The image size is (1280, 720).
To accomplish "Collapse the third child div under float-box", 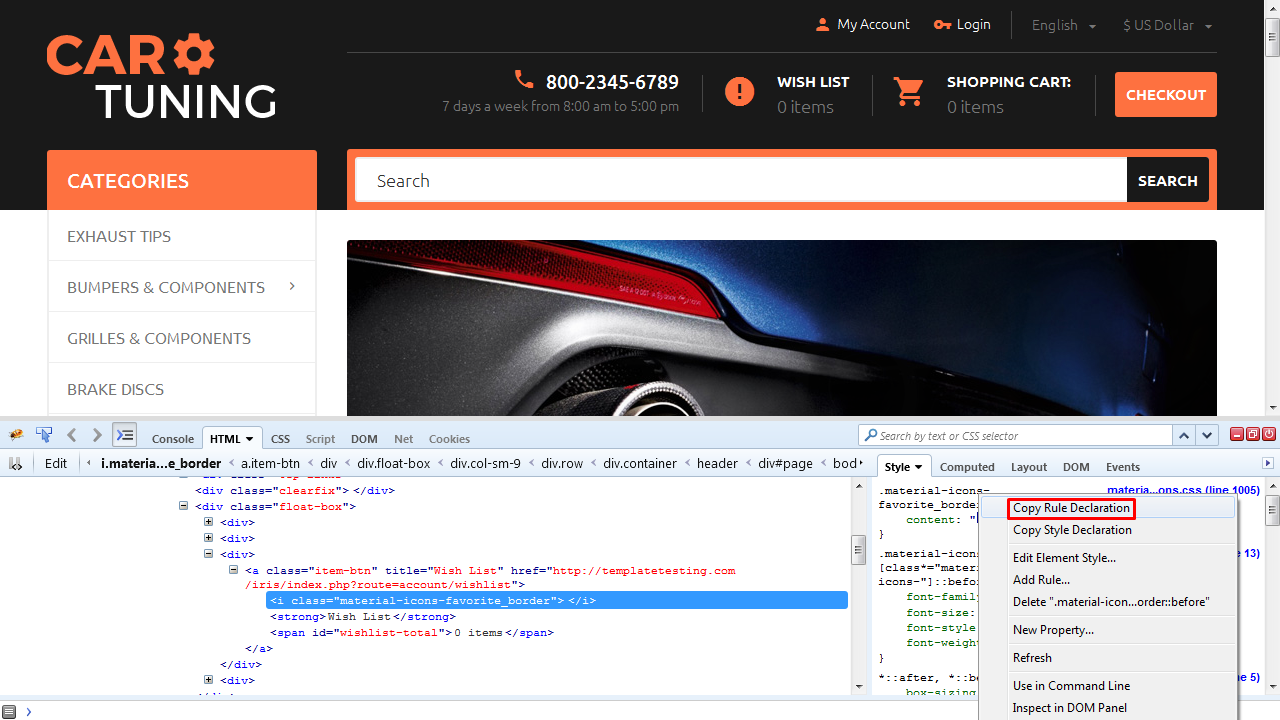I will click(x=209, y=554).
